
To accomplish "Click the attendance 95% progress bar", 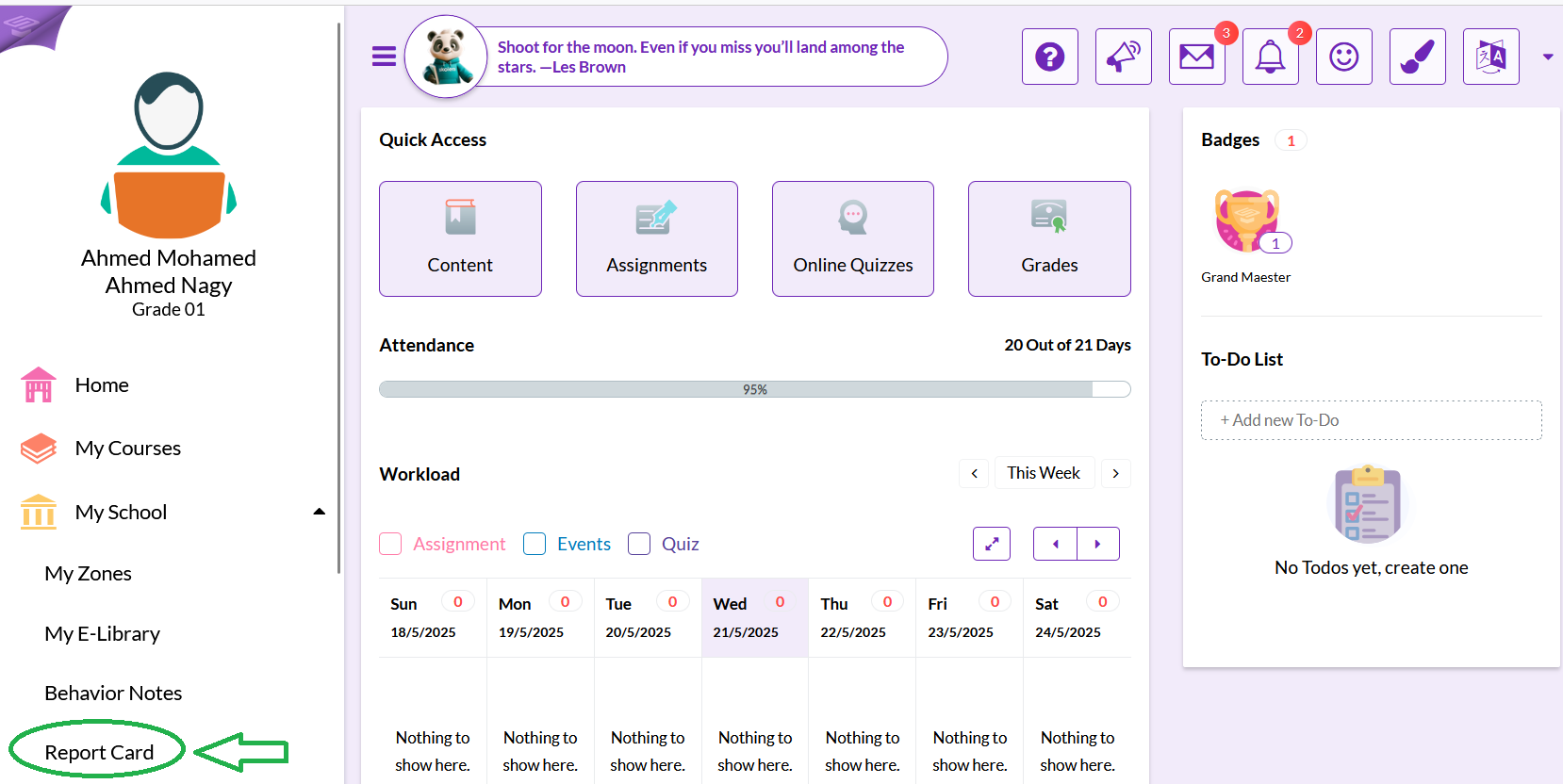I will tap(755, 389).
